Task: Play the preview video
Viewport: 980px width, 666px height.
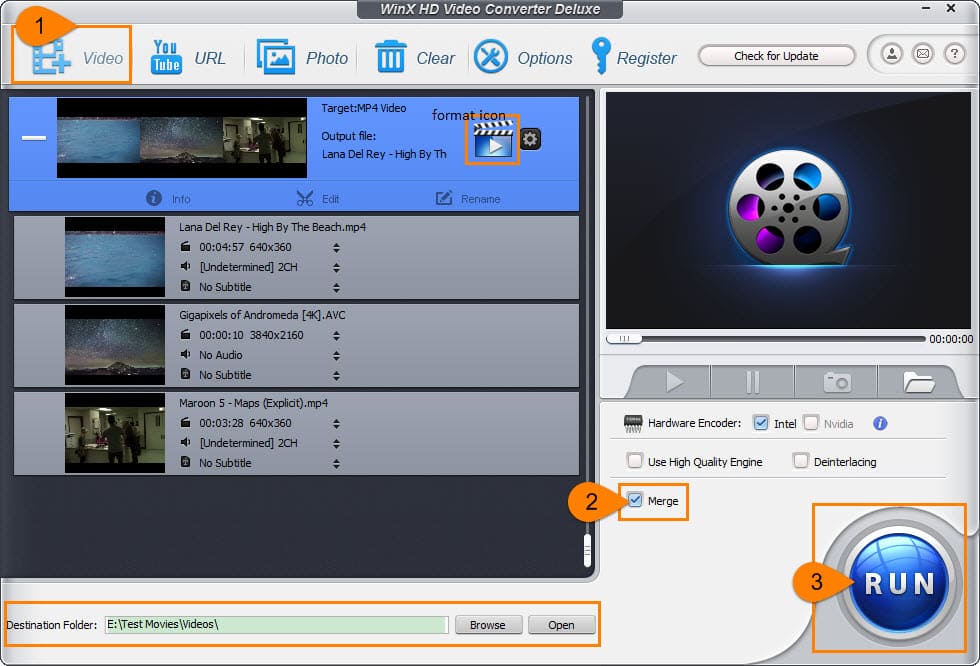Action: [x=674, y=382]
